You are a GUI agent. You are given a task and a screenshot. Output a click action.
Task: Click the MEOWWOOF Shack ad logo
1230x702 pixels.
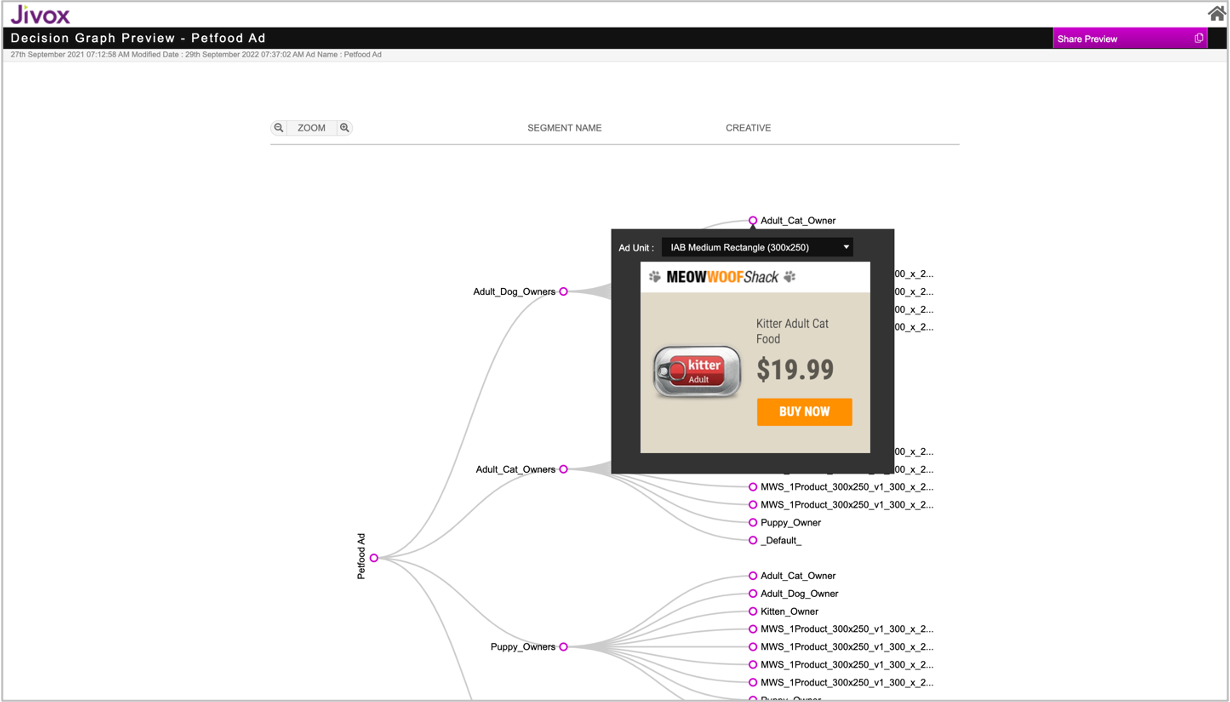[722, 277]
